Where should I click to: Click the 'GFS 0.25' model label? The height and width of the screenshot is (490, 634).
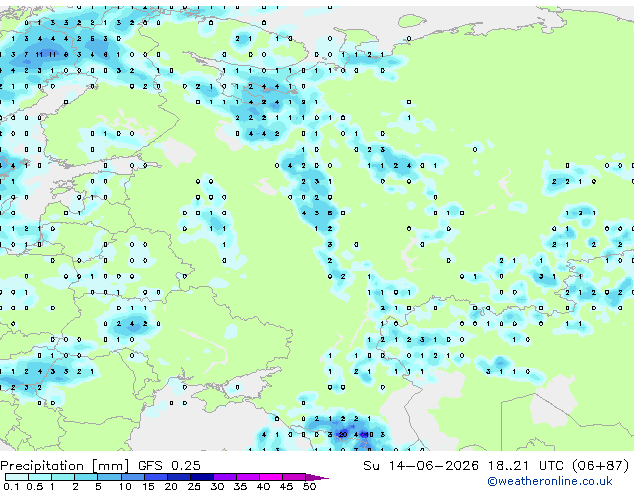tap(169, 466)
